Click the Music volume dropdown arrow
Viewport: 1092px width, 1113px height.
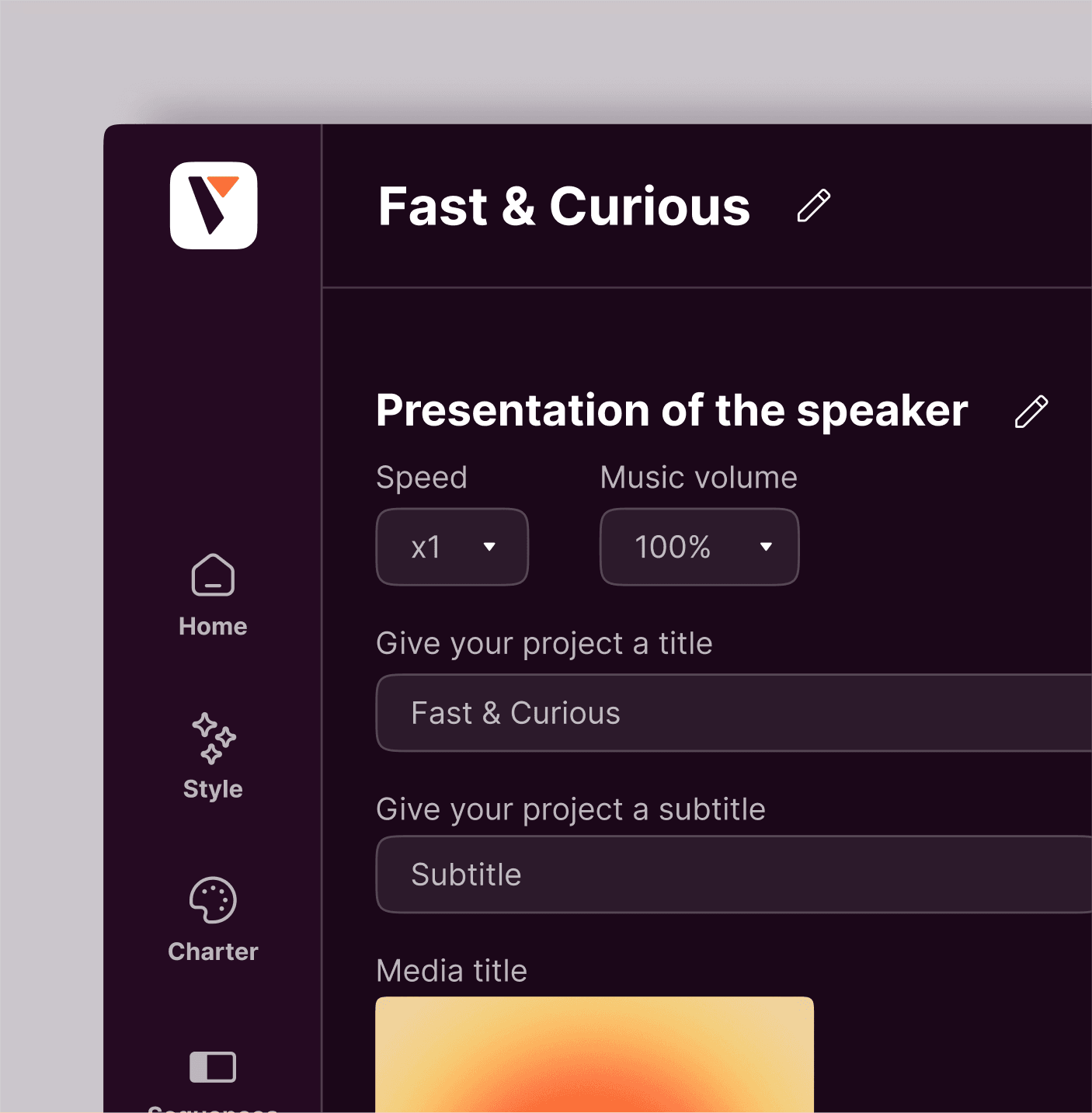coord(766,547)
